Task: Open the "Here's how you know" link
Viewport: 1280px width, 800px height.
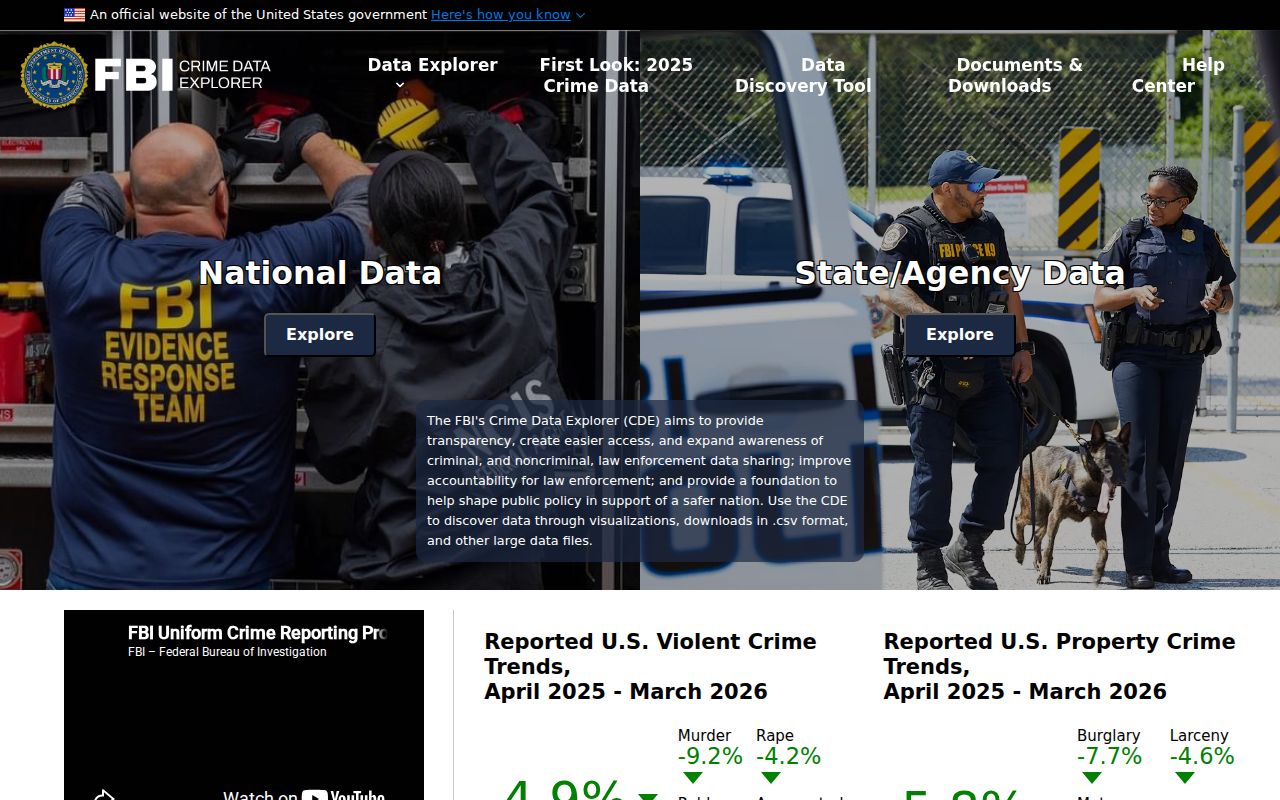Action: (501, 15)
